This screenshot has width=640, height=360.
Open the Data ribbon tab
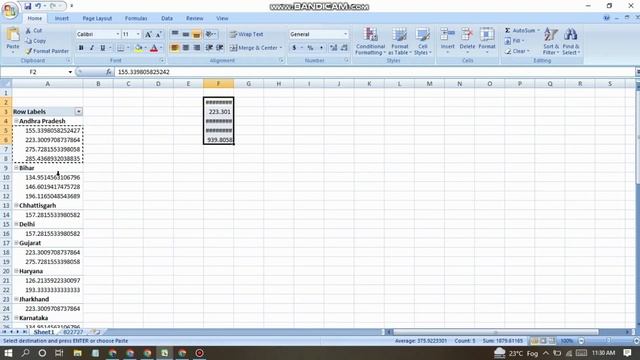[167, 18]
